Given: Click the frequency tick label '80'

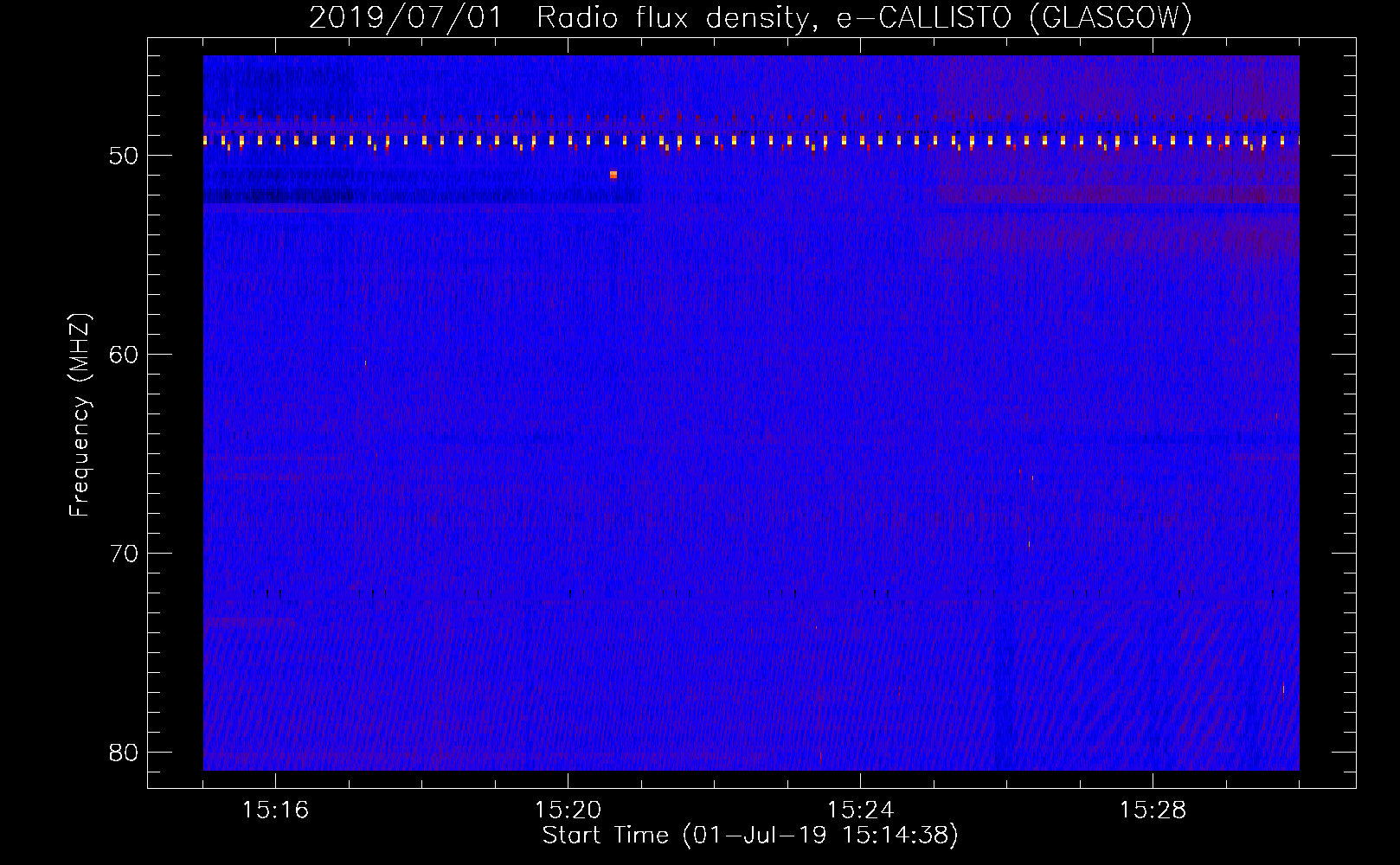Looking at the screenshot, I should (x=124, y=753).
